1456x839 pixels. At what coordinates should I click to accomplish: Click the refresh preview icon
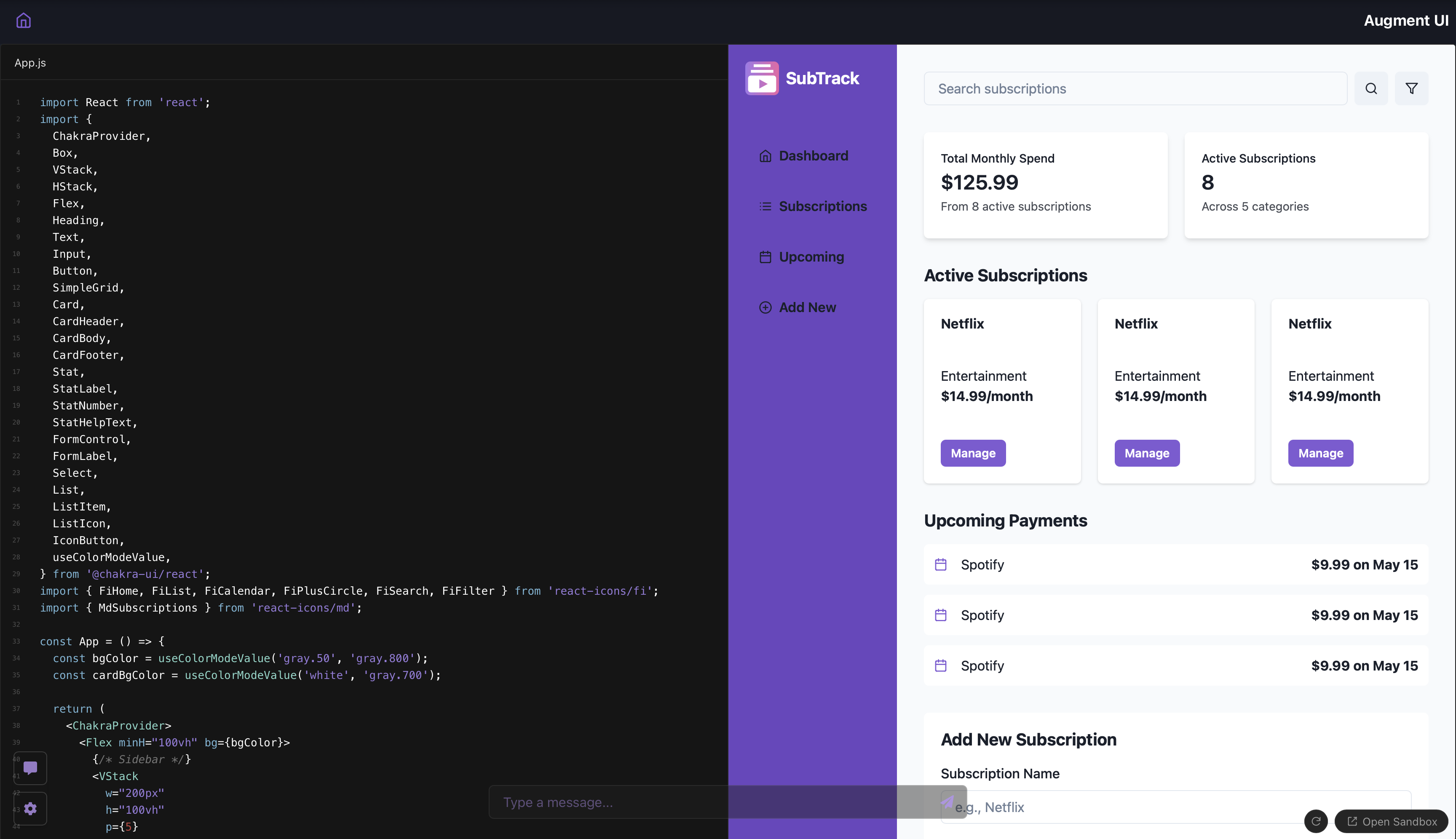1316,821
